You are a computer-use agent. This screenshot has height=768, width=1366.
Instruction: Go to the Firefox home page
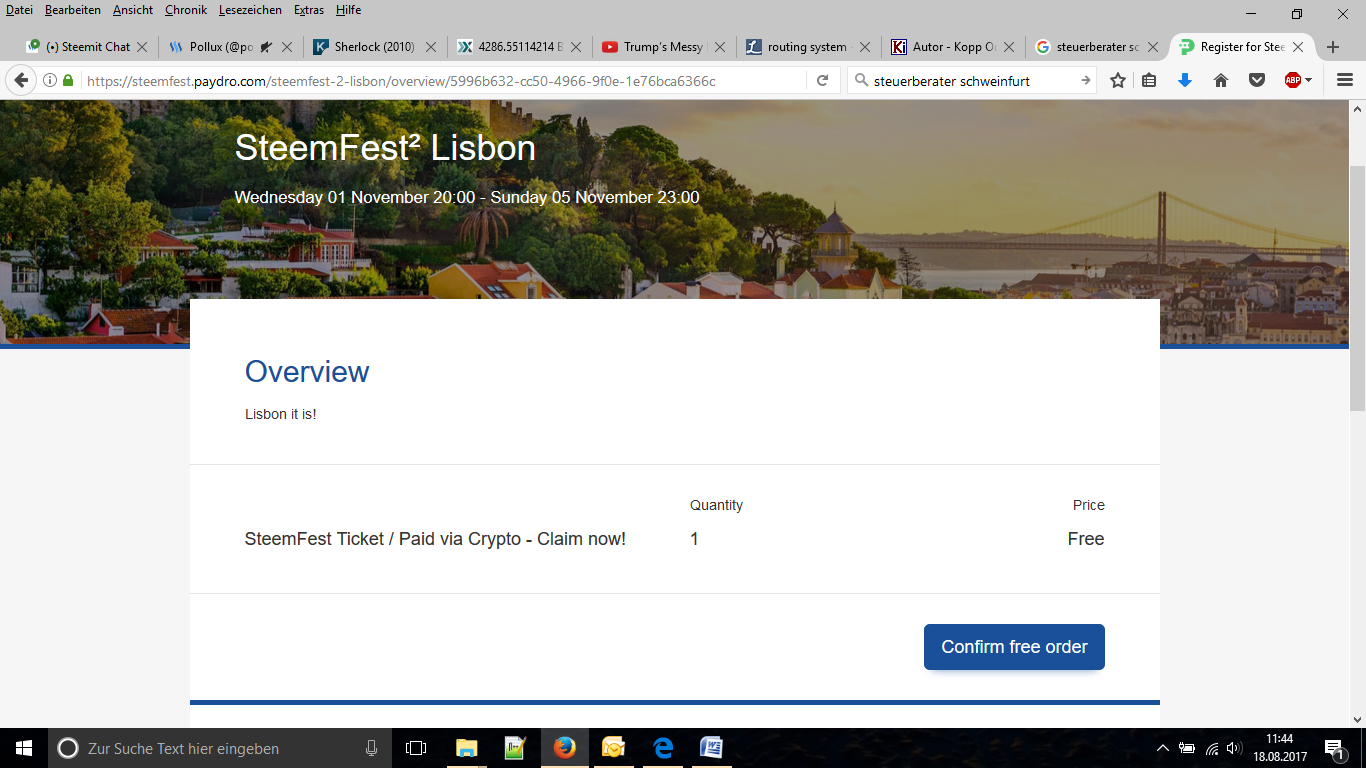pos(1221,81)
